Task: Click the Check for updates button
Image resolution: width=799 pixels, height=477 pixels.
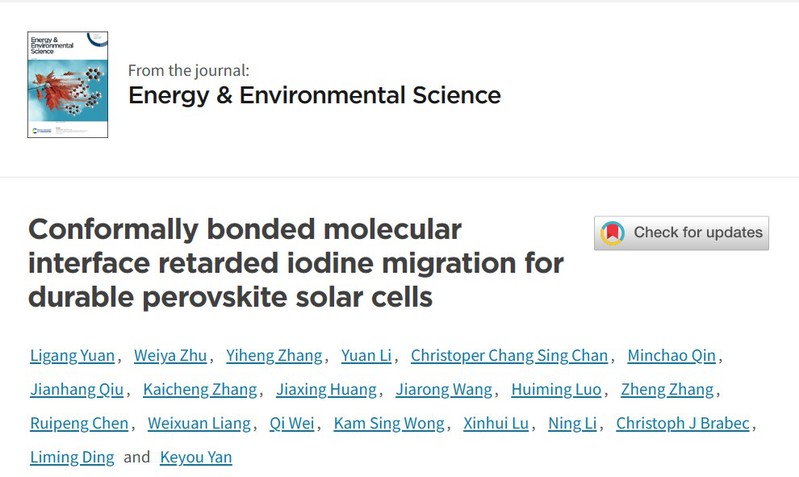Action: pos(681,233)
